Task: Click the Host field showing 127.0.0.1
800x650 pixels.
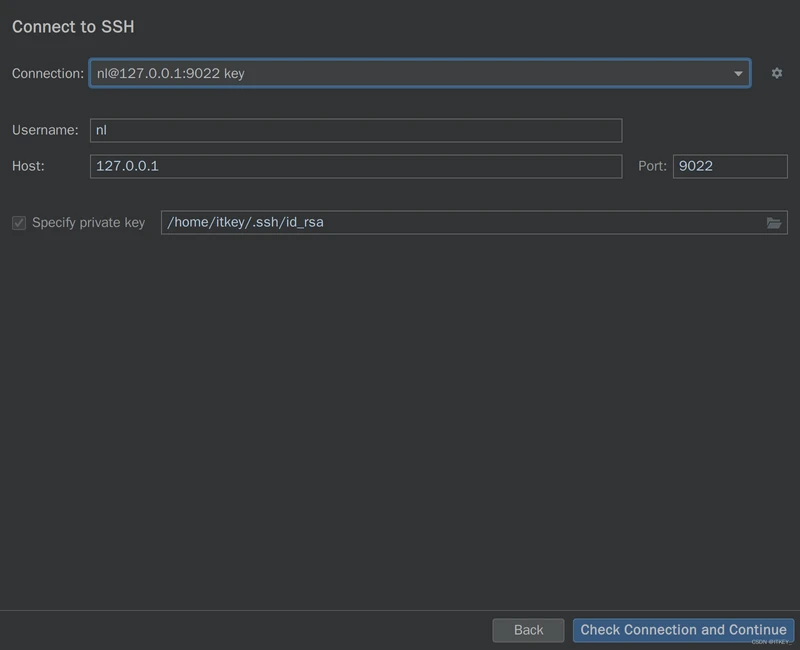Action: point(356,166)
